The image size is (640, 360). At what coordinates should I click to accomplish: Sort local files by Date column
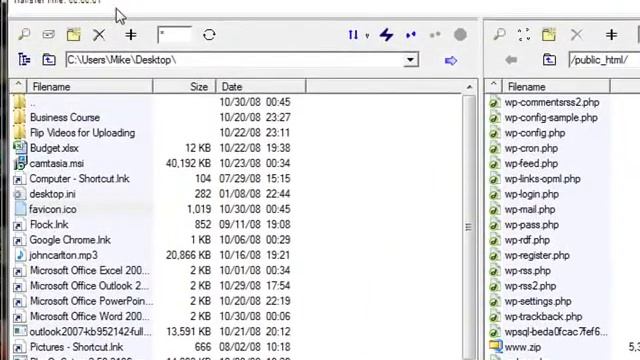tap(261, 87)
